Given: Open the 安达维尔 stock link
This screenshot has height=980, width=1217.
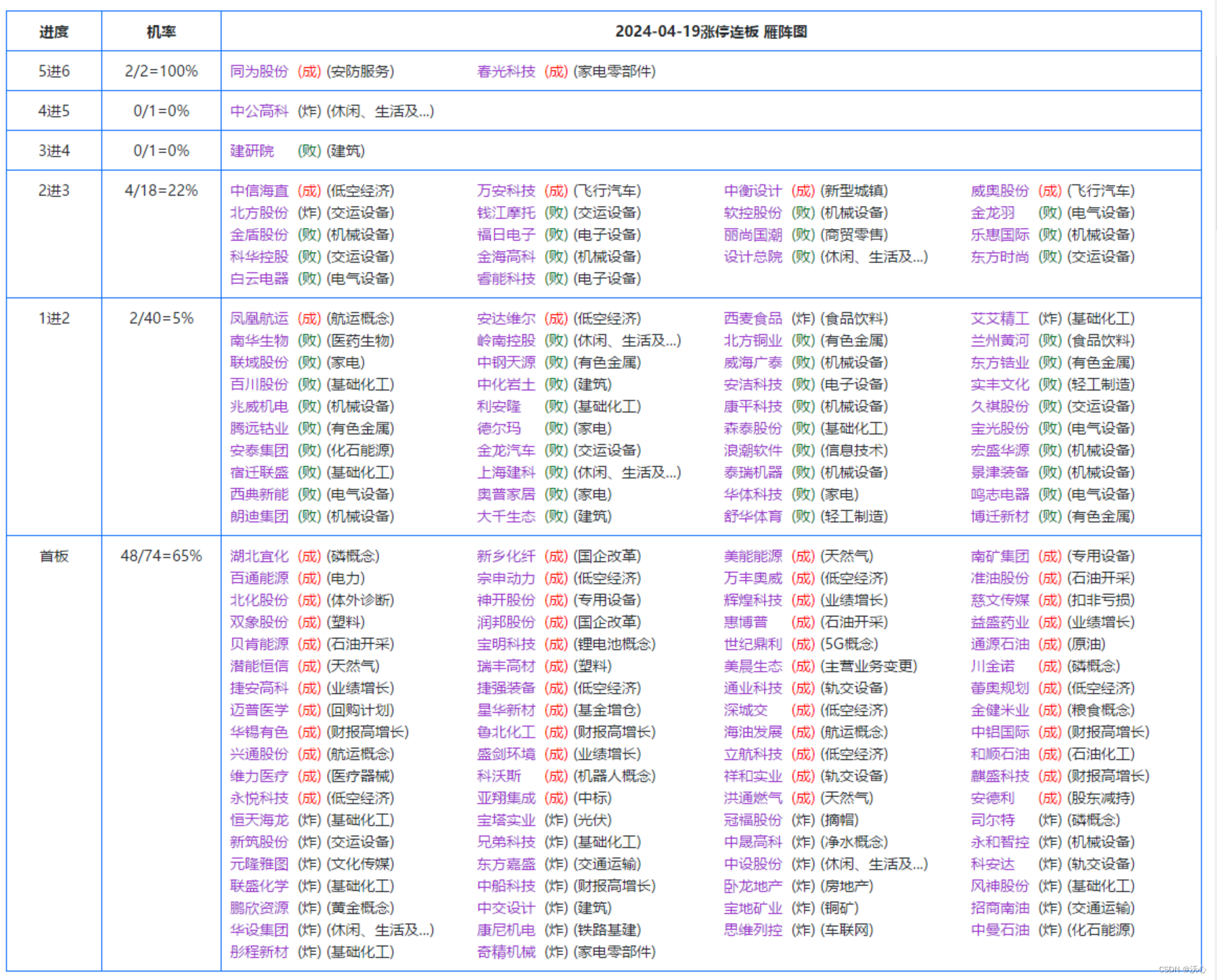Looking at the screenshot, I should 506,318.
